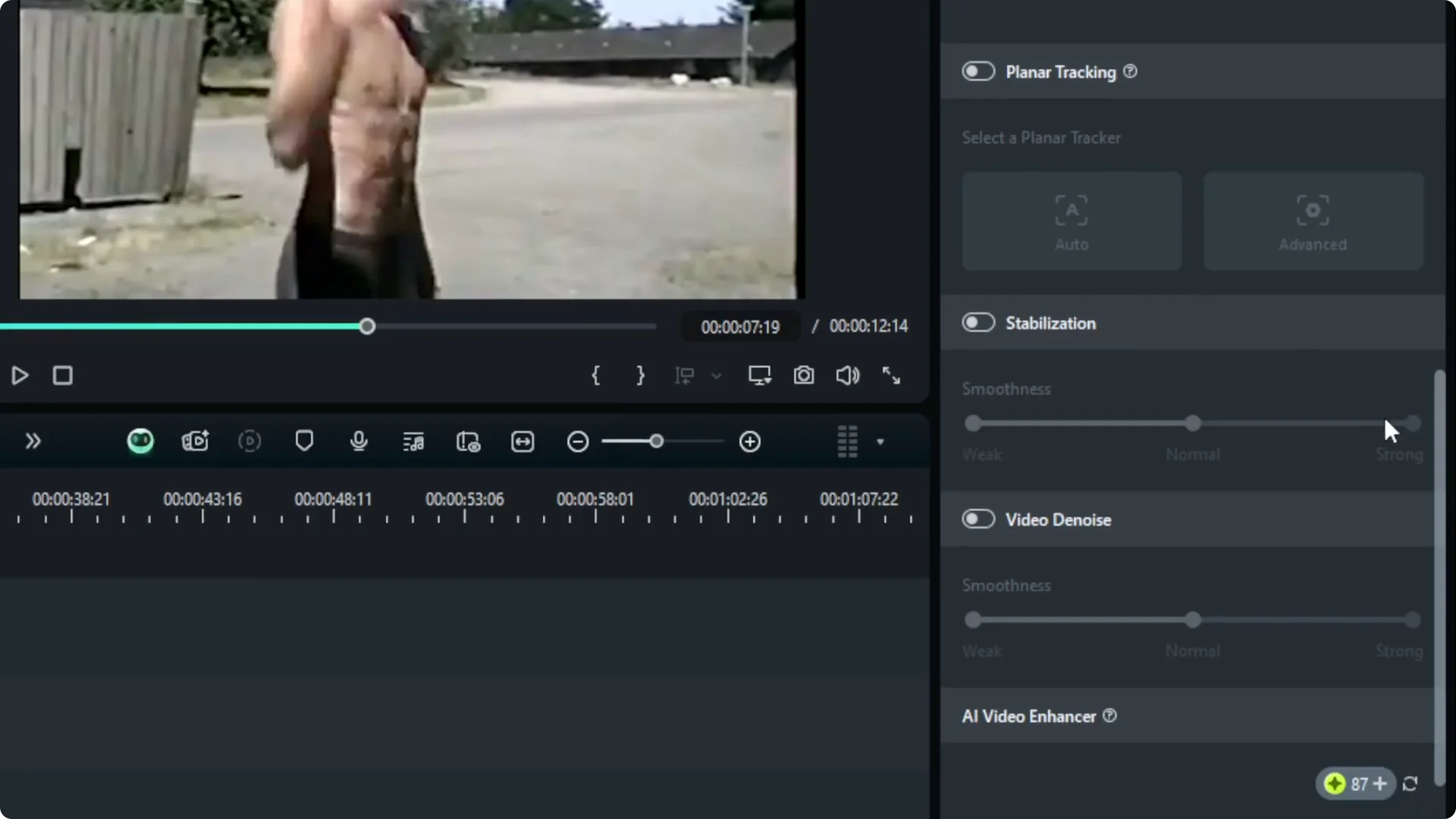Enter fullscreen preview with the expand arrows

pyautogui.click(x=891, y=375)
